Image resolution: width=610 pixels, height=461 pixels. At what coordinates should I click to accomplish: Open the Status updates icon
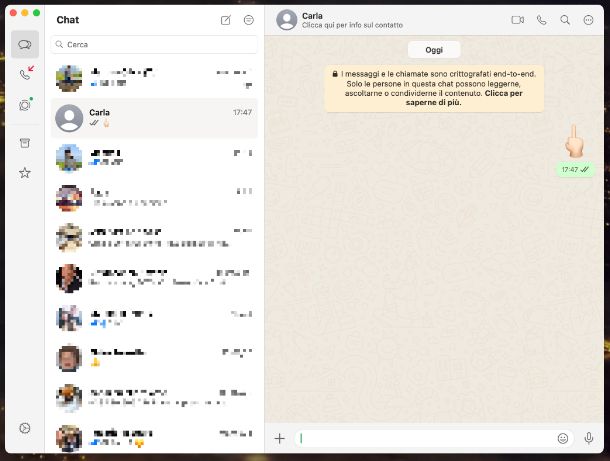pos(25,105)
